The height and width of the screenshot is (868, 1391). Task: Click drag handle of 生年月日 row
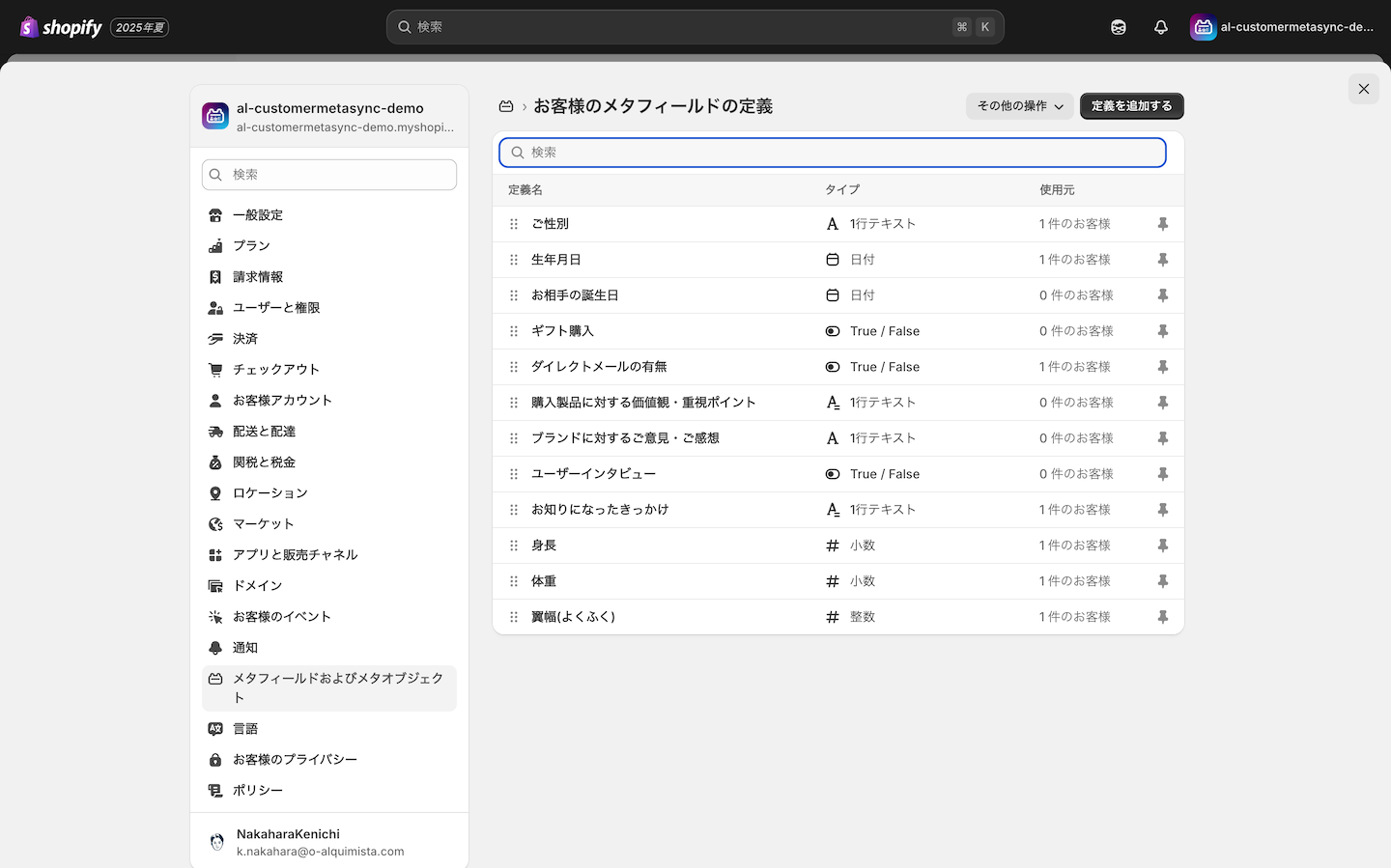(x=514, y=260)
